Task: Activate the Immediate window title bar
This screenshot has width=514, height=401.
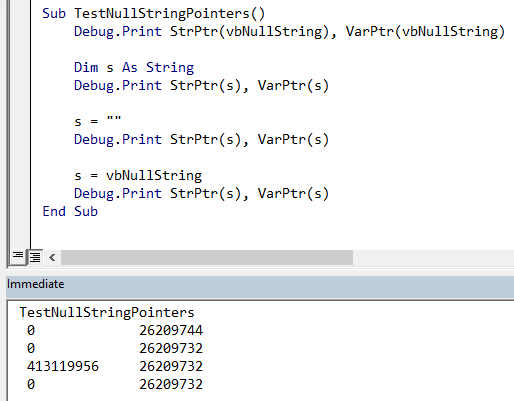Action: 260,284
